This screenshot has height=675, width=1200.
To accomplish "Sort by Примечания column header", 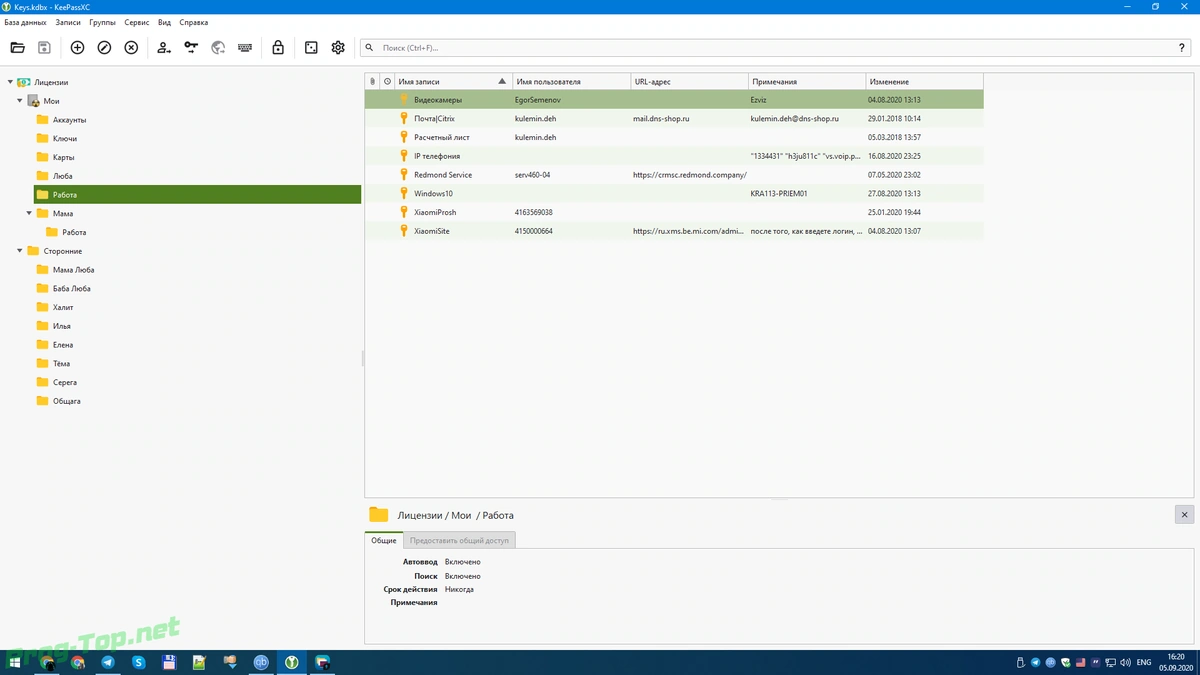I will tap(806, 81).
